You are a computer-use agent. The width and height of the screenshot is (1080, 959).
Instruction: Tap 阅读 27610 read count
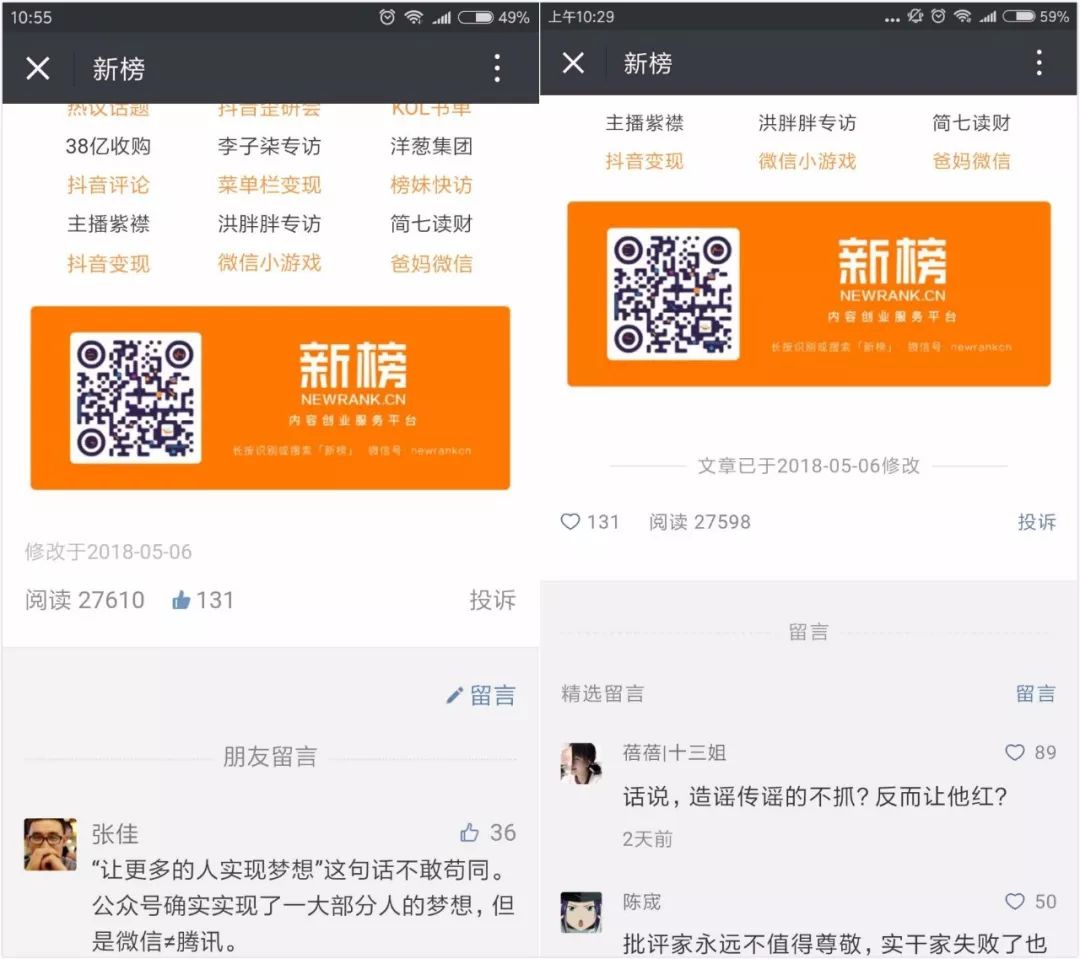[x=85, y=599]
